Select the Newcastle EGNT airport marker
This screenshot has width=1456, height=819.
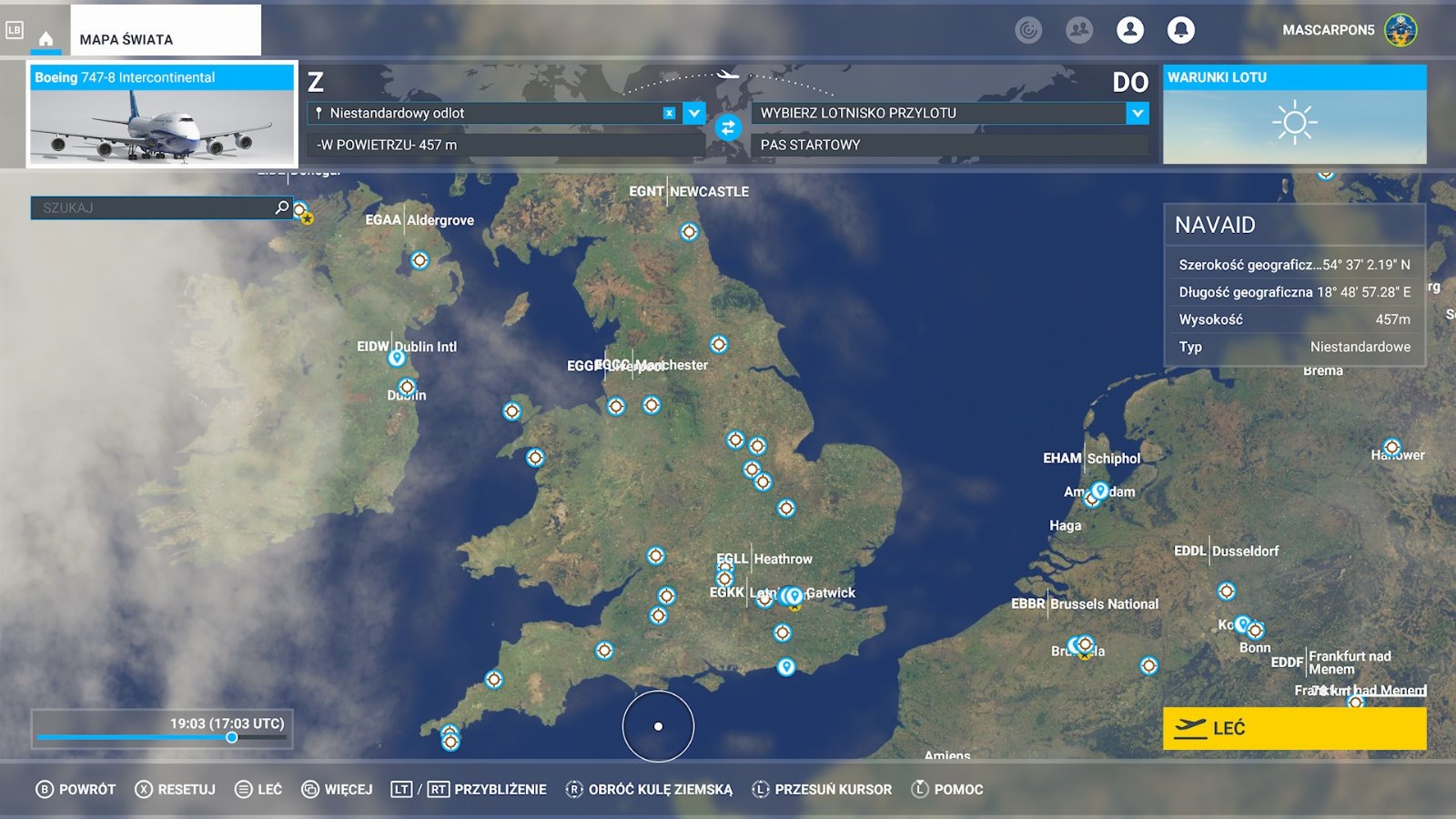689,232
